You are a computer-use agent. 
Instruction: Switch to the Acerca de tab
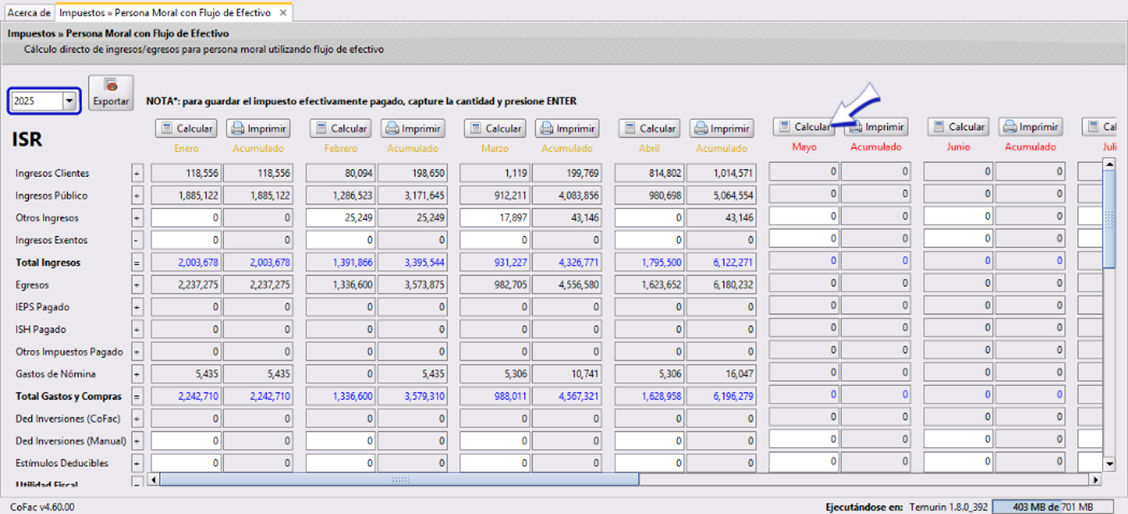coord(27,13)
